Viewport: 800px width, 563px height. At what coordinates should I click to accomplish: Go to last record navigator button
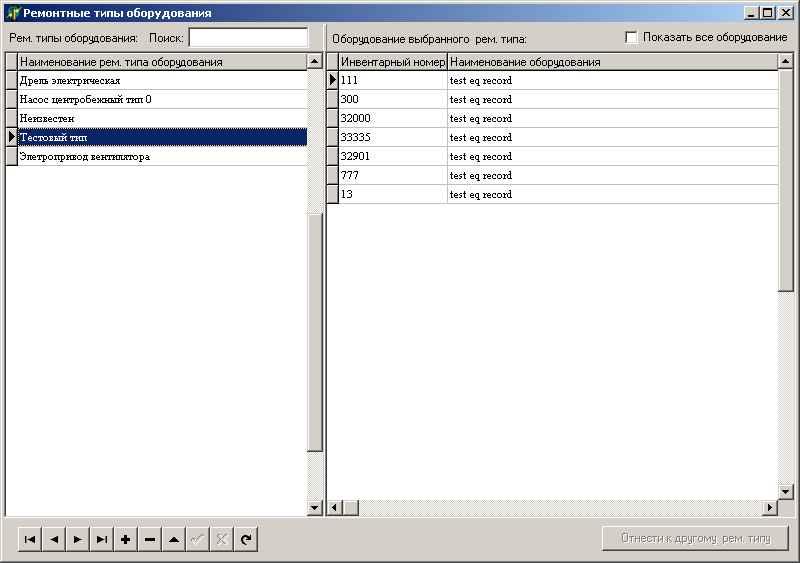click(102, 540)
